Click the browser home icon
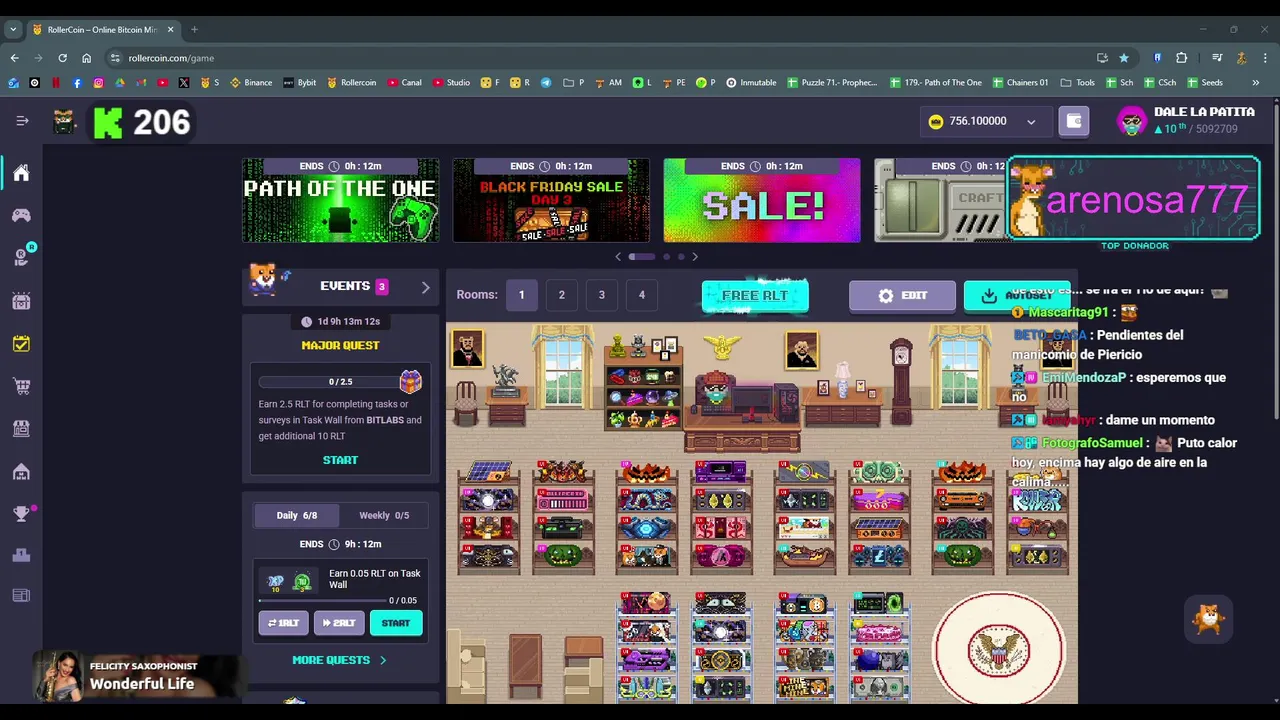This screenshot has height=720, width=1280. (x=87, y=58)
